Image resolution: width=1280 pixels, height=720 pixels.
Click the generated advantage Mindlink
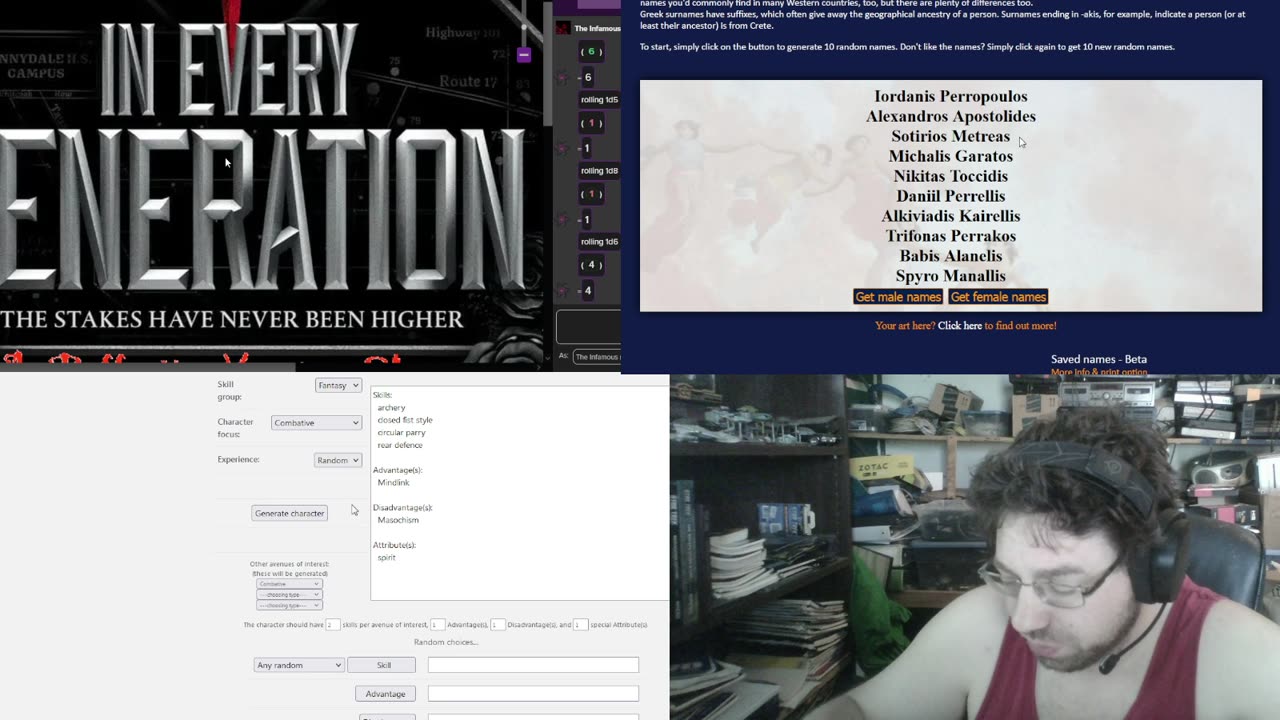tap(394, 483)
